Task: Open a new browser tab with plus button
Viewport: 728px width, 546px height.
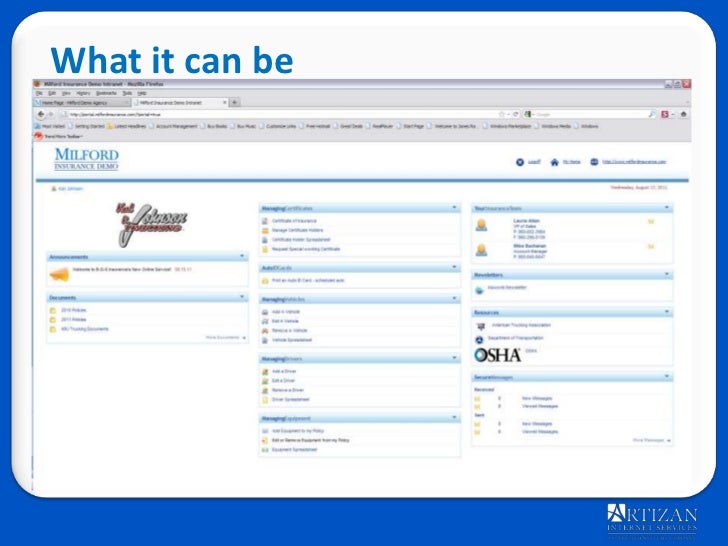Action: click(x=235, y=103)
